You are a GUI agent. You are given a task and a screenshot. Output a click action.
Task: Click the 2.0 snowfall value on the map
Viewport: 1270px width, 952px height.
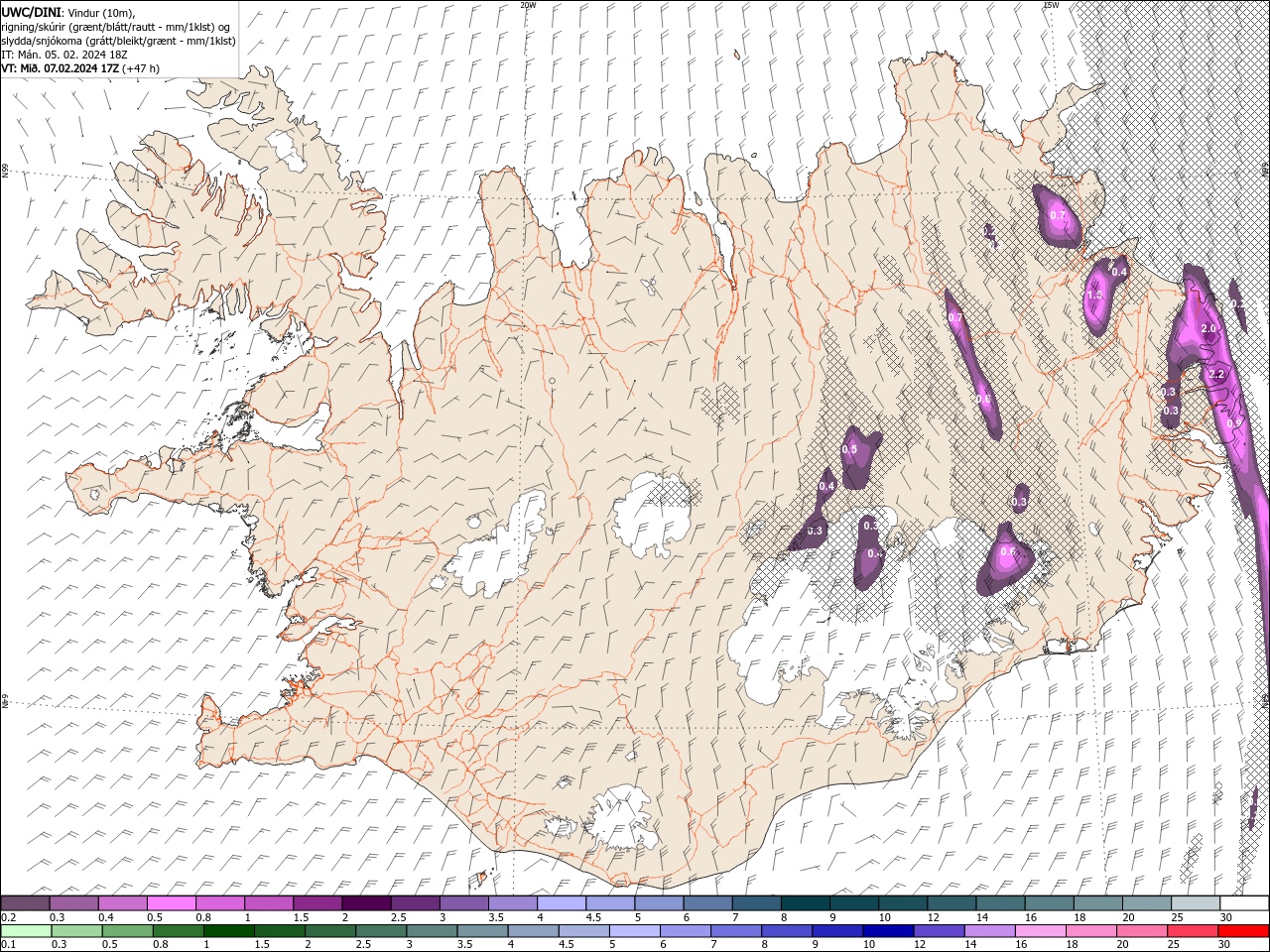[1208, 328]
